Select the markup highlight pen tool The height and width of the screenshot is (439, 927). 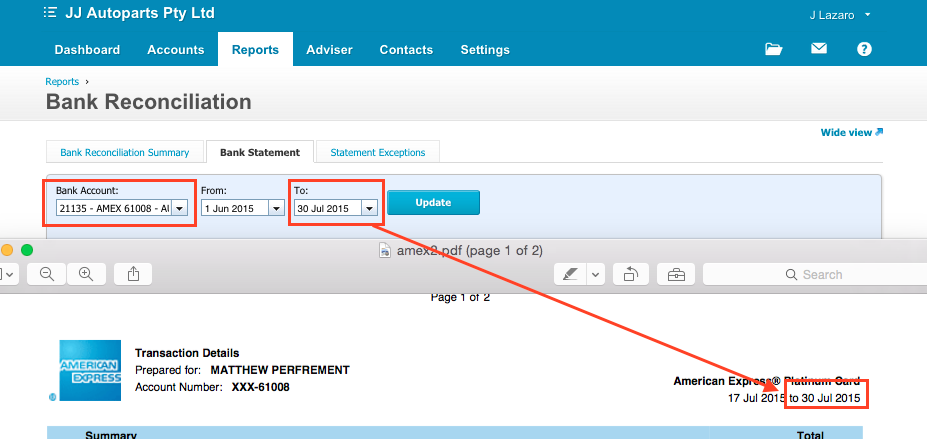point(569,274)
